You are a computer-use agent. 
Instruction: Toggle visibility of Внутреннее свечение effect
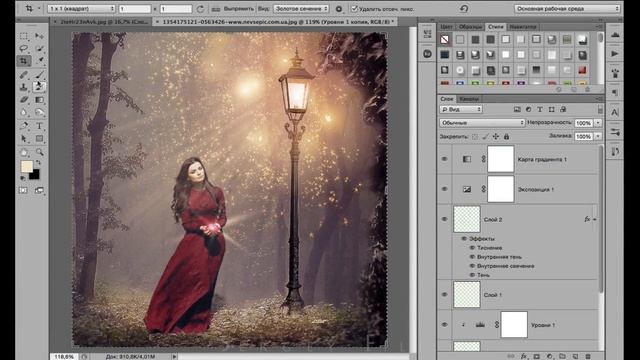[472, 266]
